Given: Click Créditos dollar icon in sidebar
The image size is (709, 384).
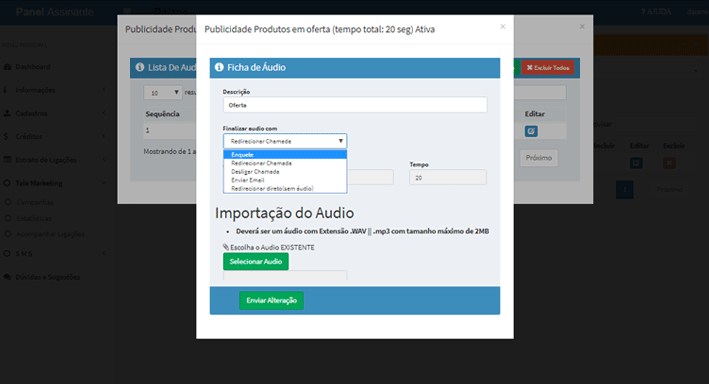Looking at the screenshot, I should [x=6, y=136].
